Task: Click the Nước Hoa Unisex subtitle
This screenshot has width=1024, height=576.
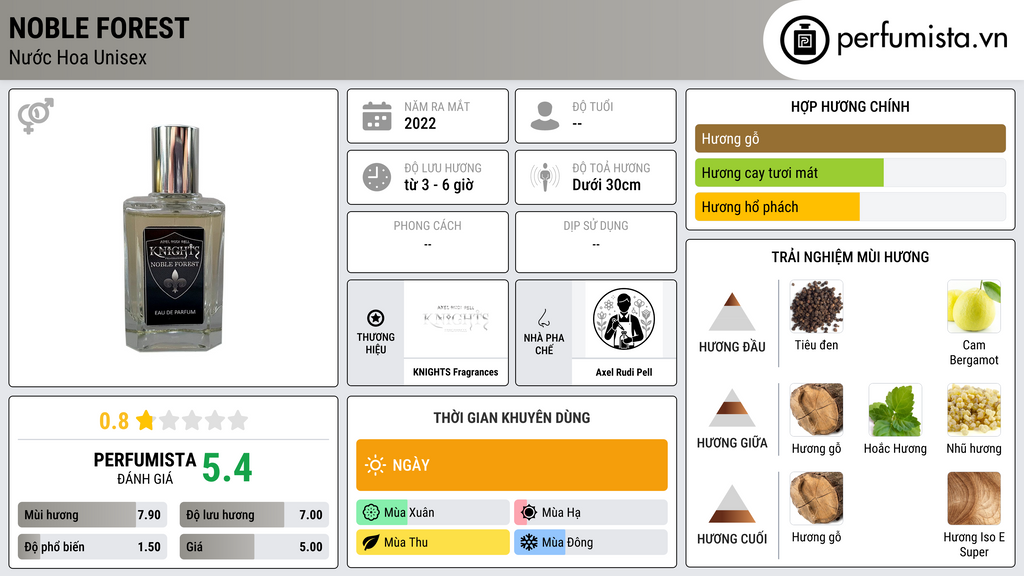Action: 78,58
